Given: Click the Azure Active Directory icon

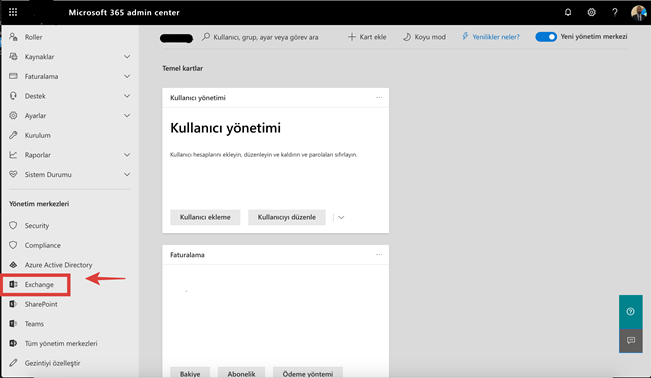Looking at the screenshot, I should point(13,265).
